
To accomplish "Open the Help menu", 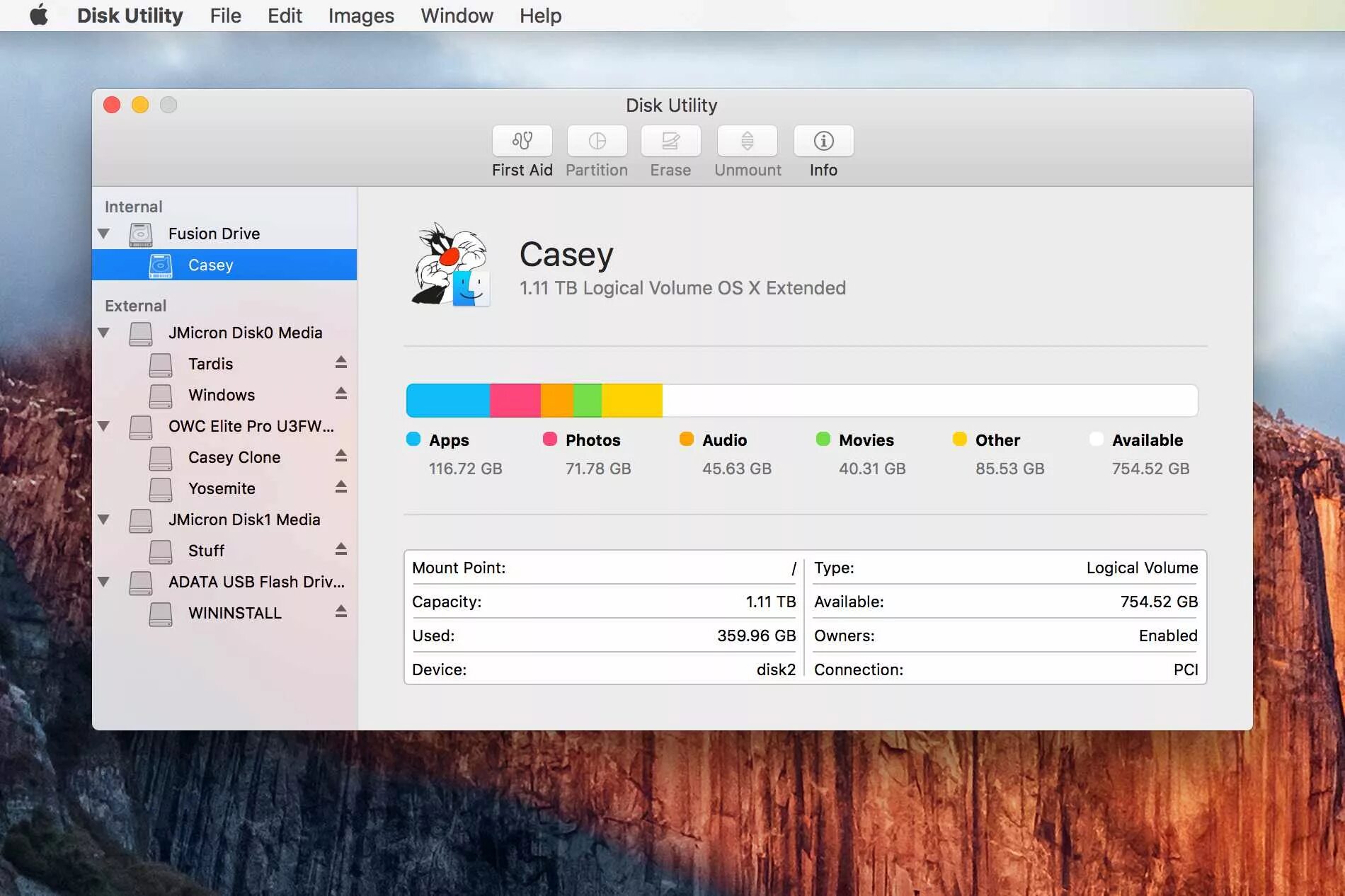I will click(540, 16).
